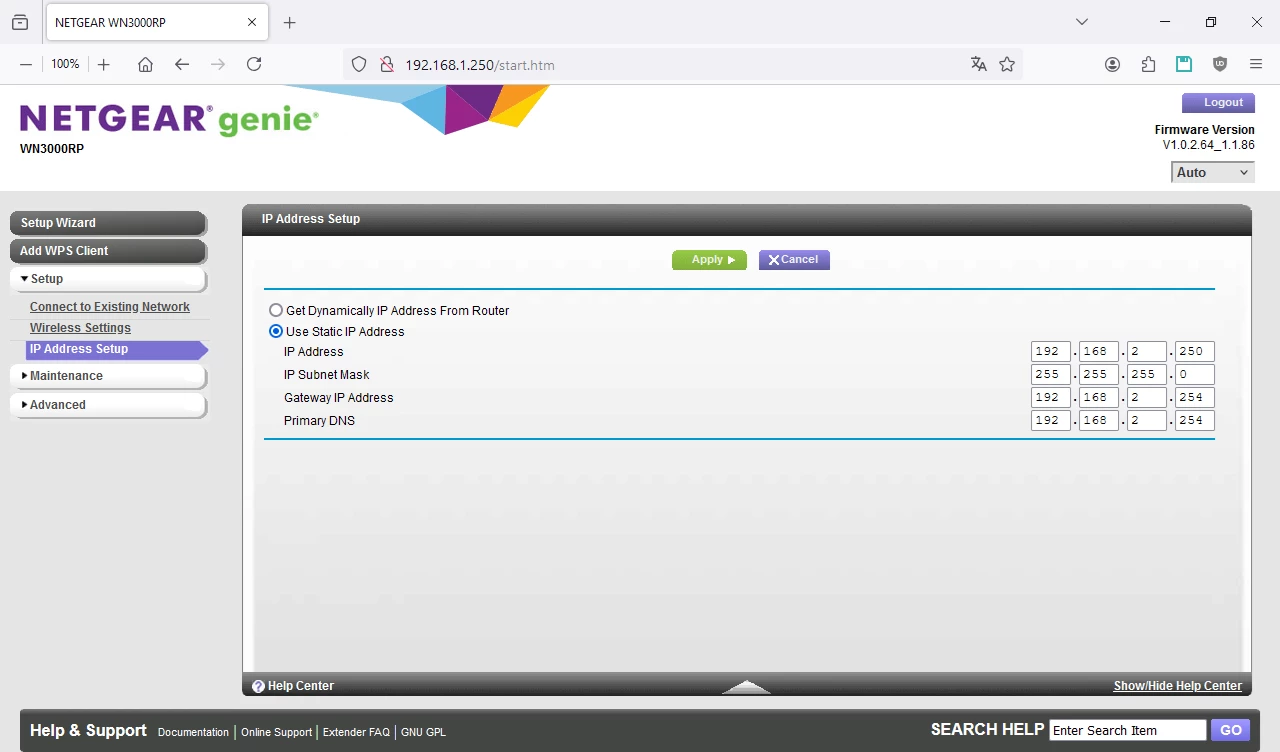The image size is (1280, 752).
Task: Bookmark this page with the star icon
Action: (x=1007, y=64)
